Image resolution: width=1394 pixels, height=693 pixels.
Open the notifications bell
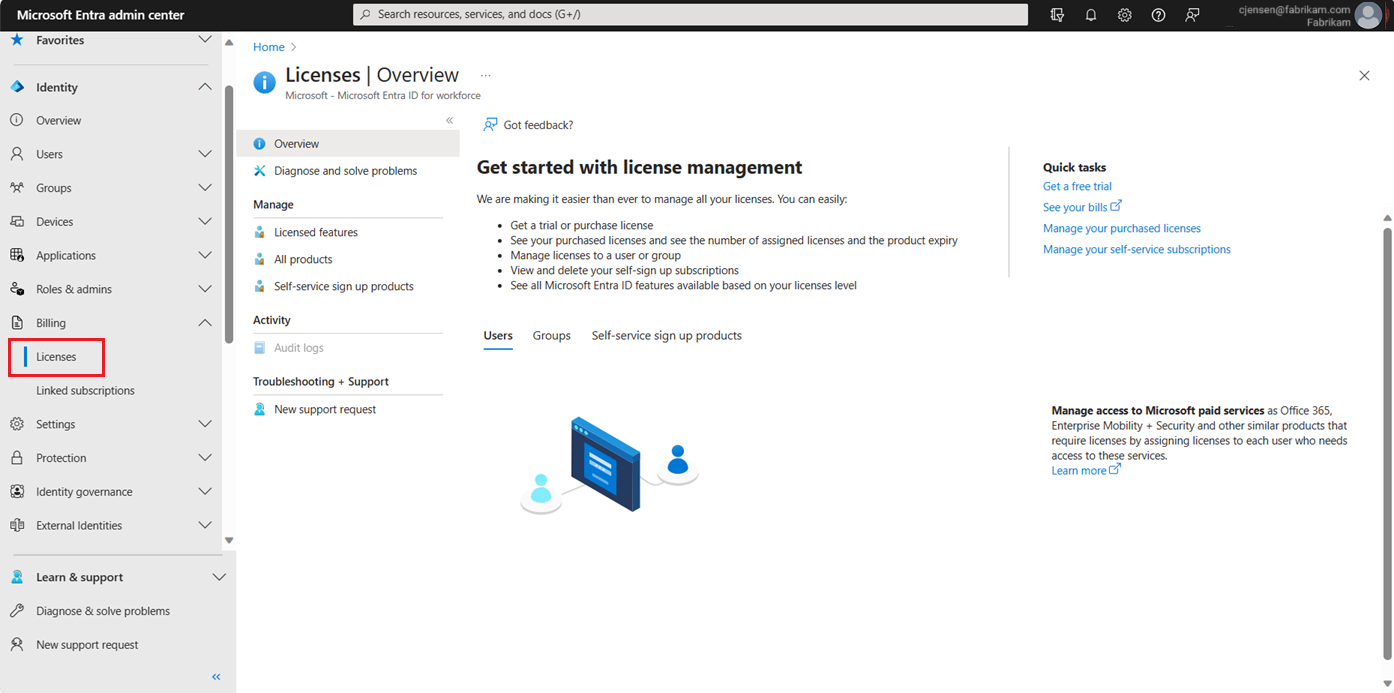[1091, 15]
